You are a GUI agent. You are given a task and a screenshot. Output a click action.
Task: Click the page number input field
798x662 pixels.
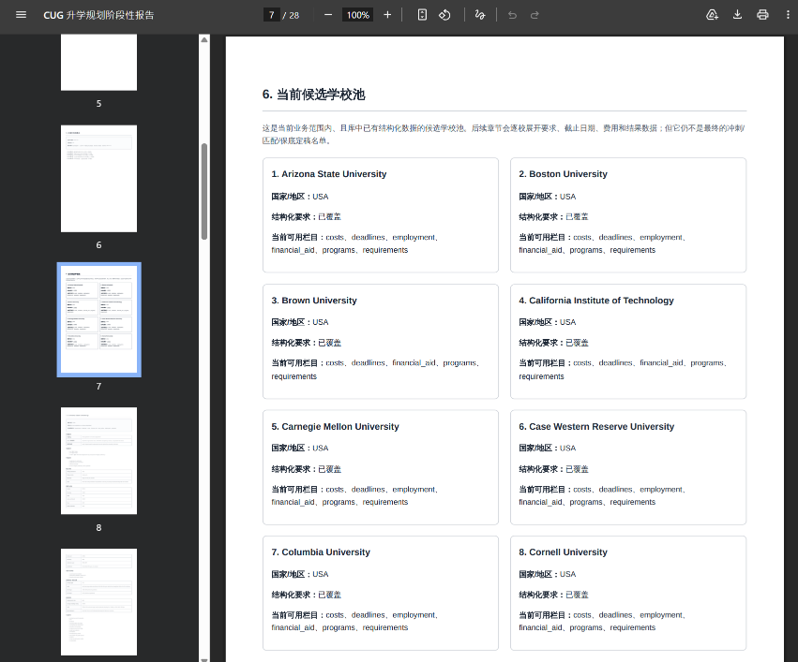(272, 15)
